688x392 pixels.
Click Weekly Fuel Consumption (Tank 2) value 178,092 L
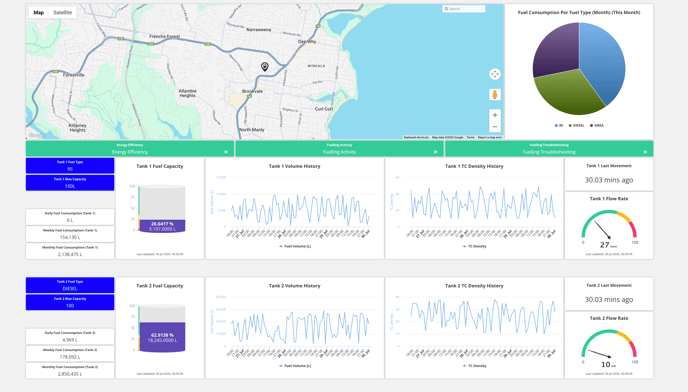click(x=70, y=357)
